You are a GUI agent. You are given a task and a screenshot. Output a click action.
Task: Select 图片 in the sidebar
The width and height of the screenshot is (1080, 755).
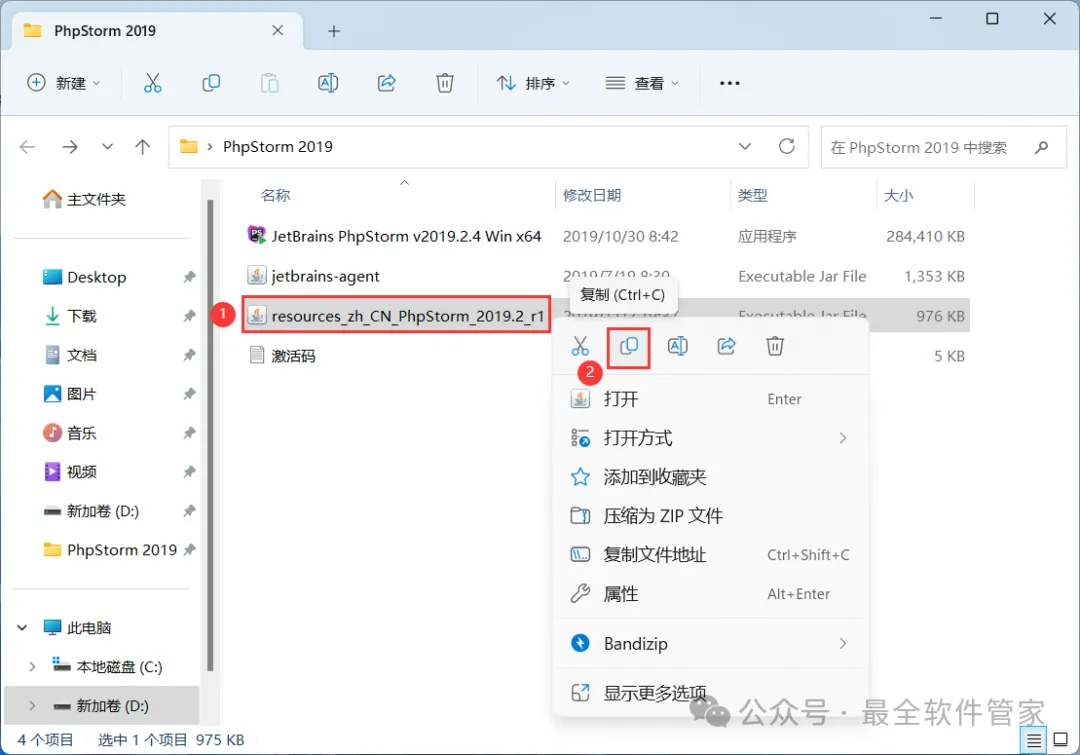pyautogui.click(x=70, y=394)
